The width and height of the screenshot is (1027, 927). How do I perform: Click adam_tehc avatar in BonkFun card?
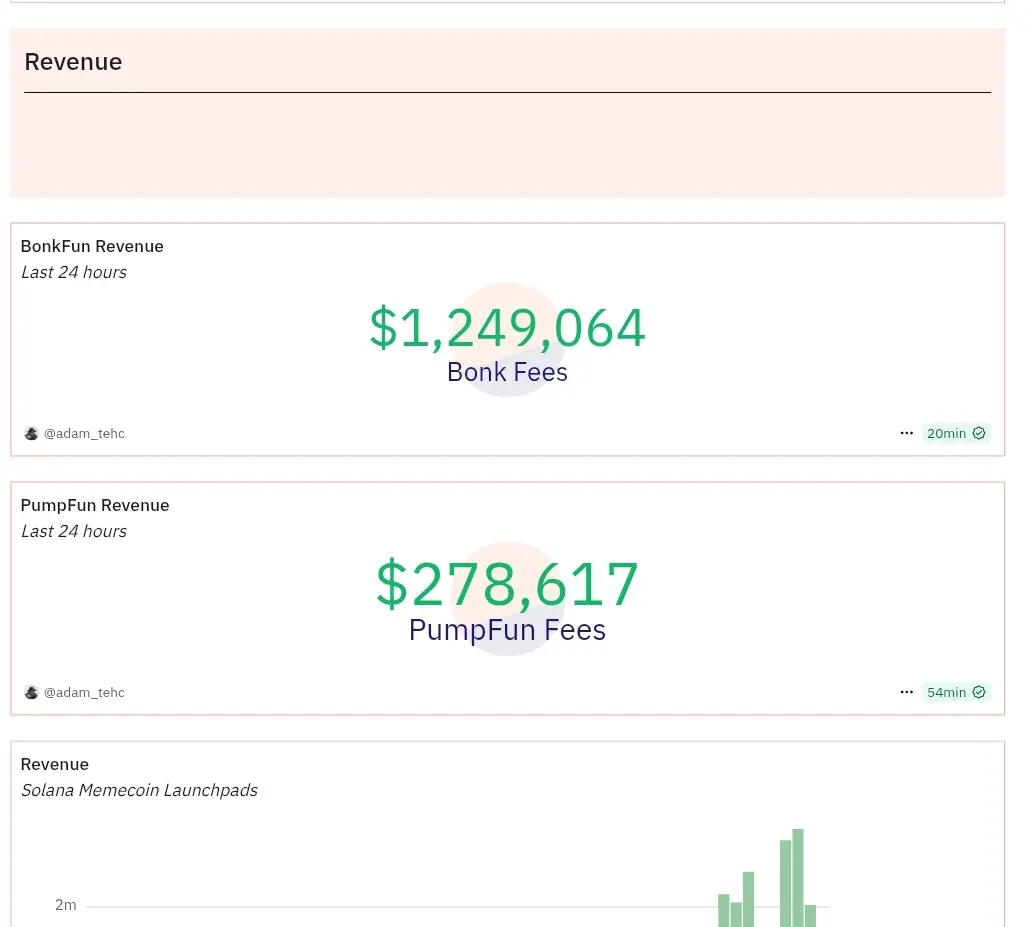click(x=31, y=433)
